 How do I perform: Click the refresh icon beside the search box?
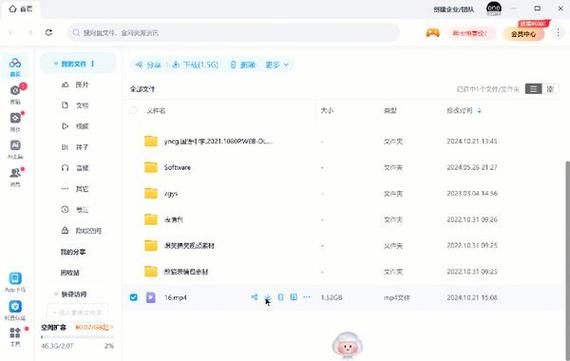coord(49,32)
